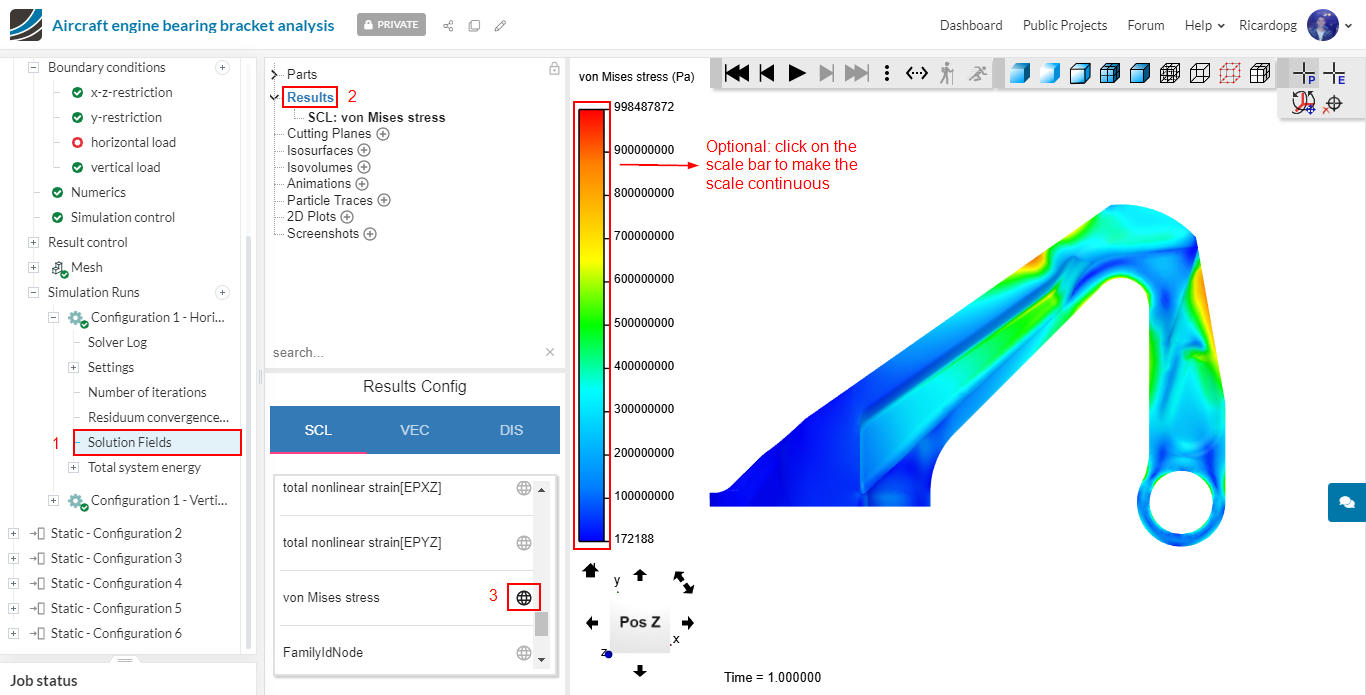Add a new simulation run with plus

223,293
